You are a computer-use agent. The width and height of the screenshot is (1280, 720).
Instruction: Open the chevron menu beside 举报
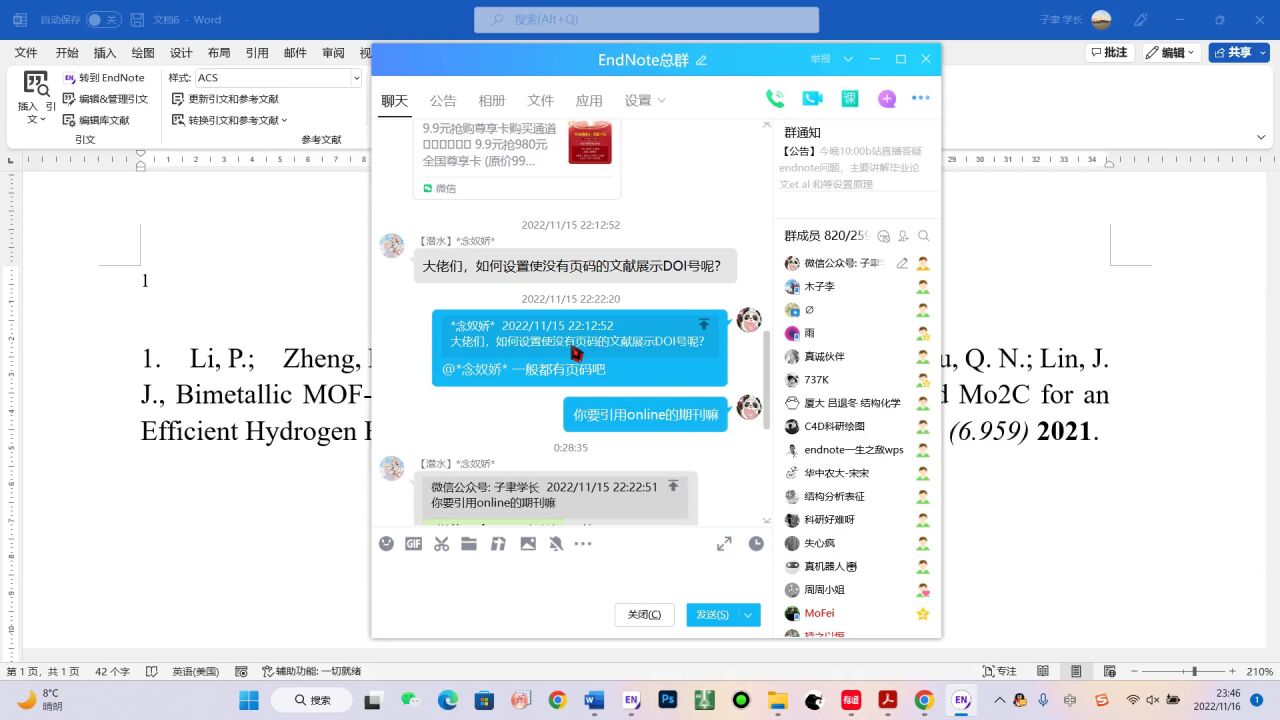[x=848, y=59]
